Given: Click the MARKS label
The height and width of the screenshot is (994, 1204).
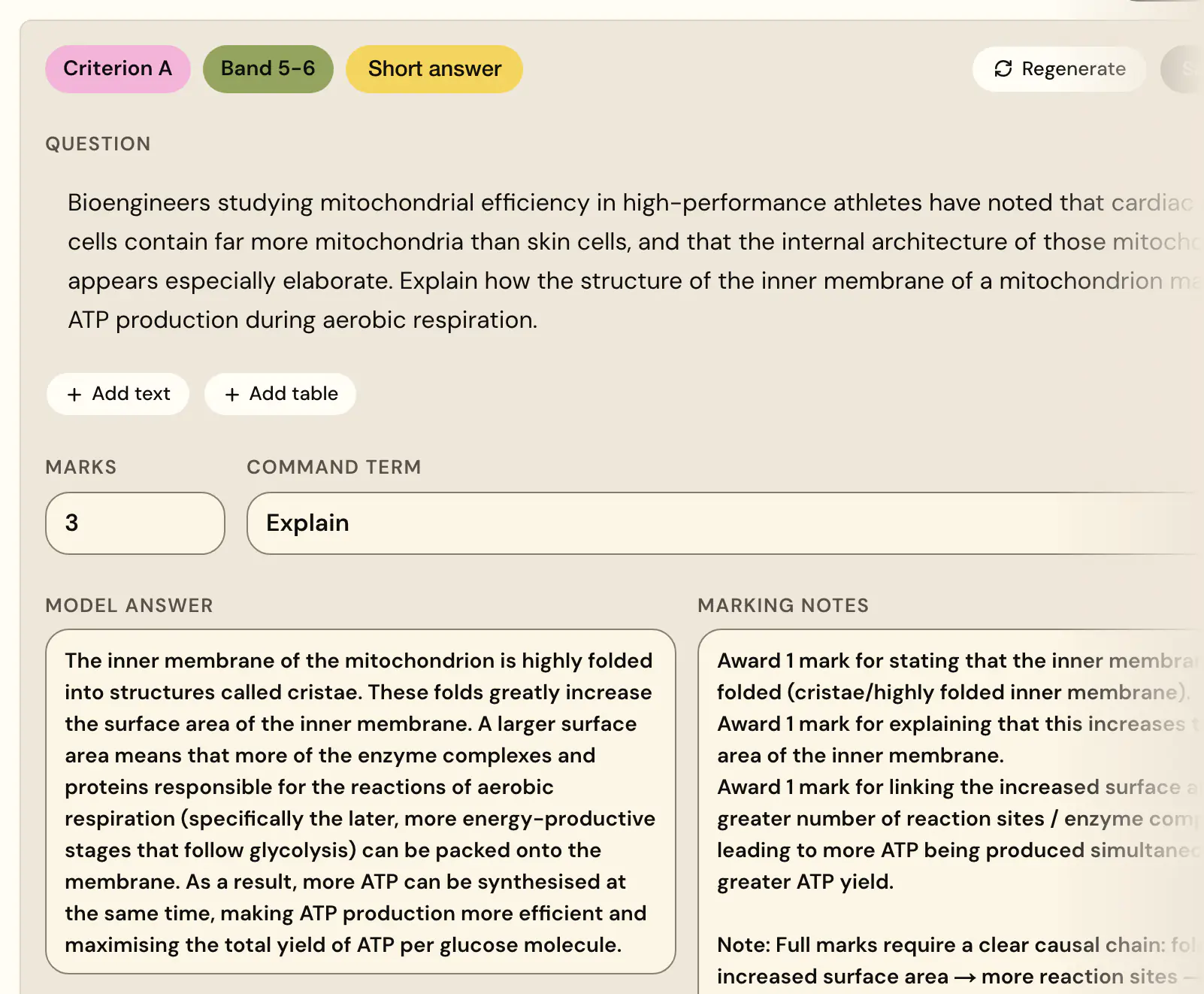Looking at the screenshot, I should [81, 467].
